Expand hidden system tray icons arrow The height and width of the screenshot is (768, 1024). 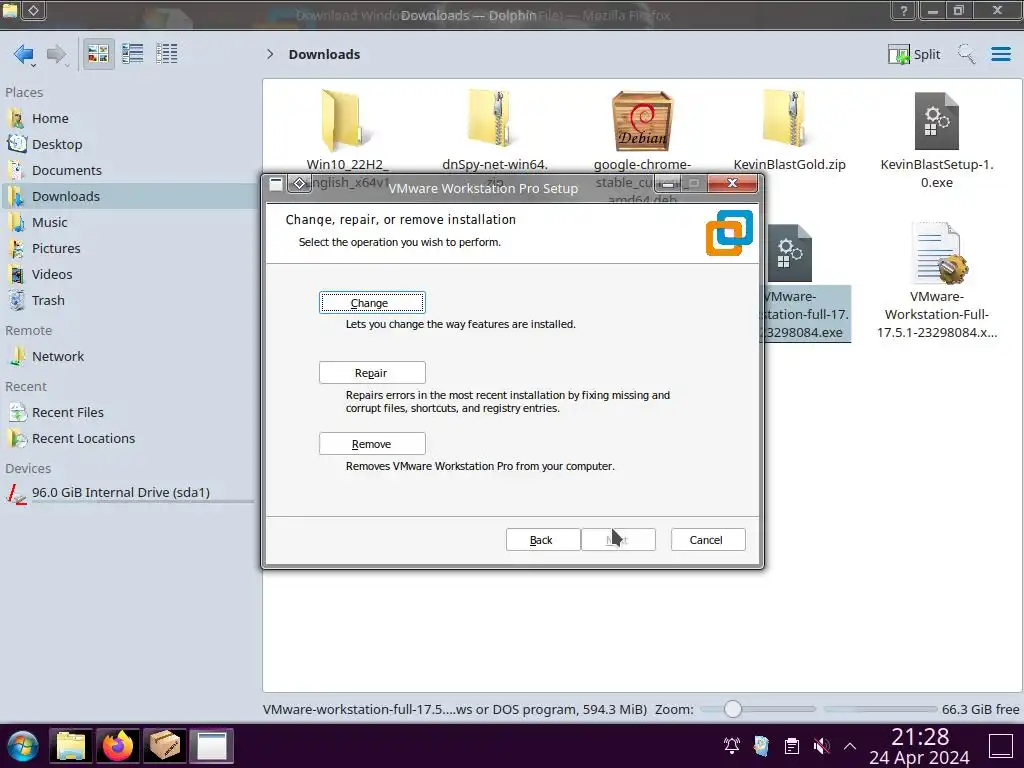(850, 746)
